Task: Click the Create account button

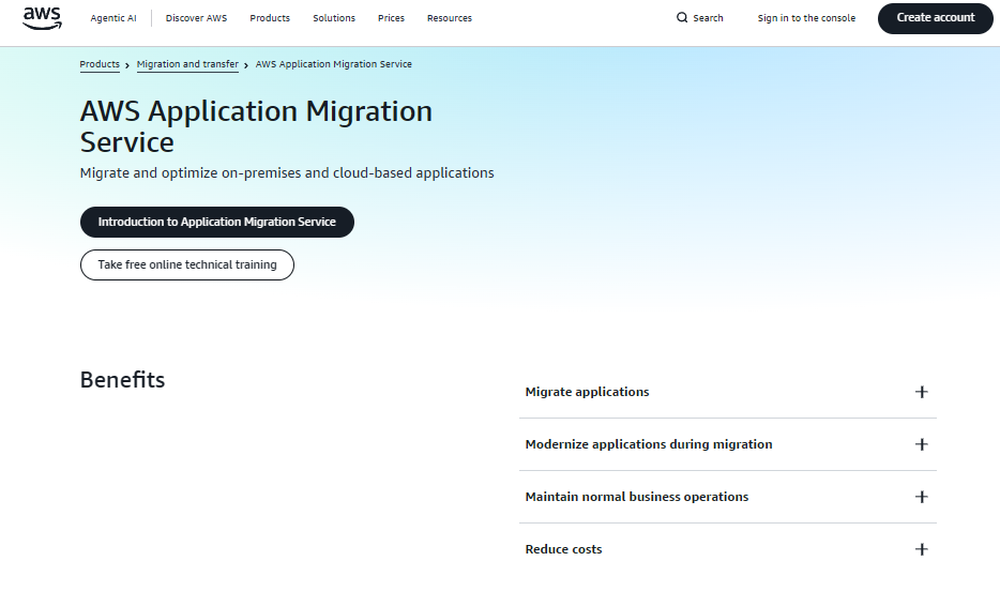Action: click(935, 18)
